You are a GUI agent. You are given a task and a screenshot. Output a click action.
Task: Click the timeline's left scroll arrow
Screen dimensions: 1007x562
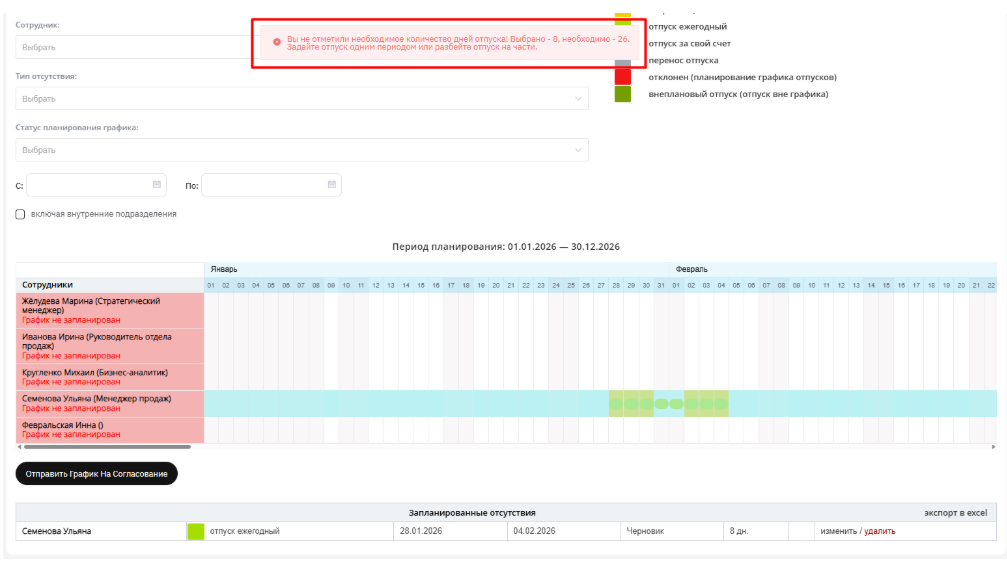(x=20, y=447)
